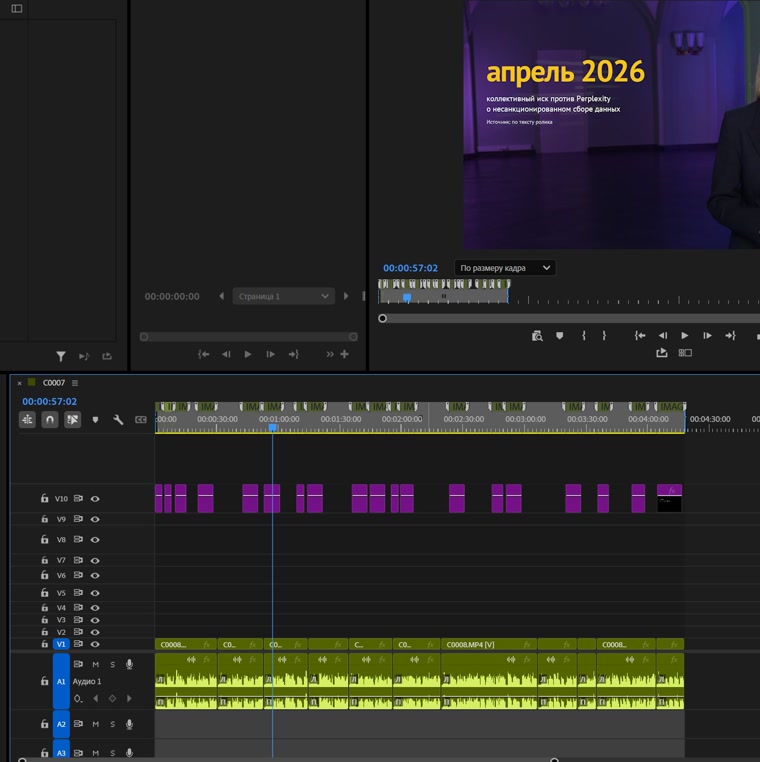Go to In point in Program monitor
The width and height of the screenshot is (760, 762).
click(640, 336)
